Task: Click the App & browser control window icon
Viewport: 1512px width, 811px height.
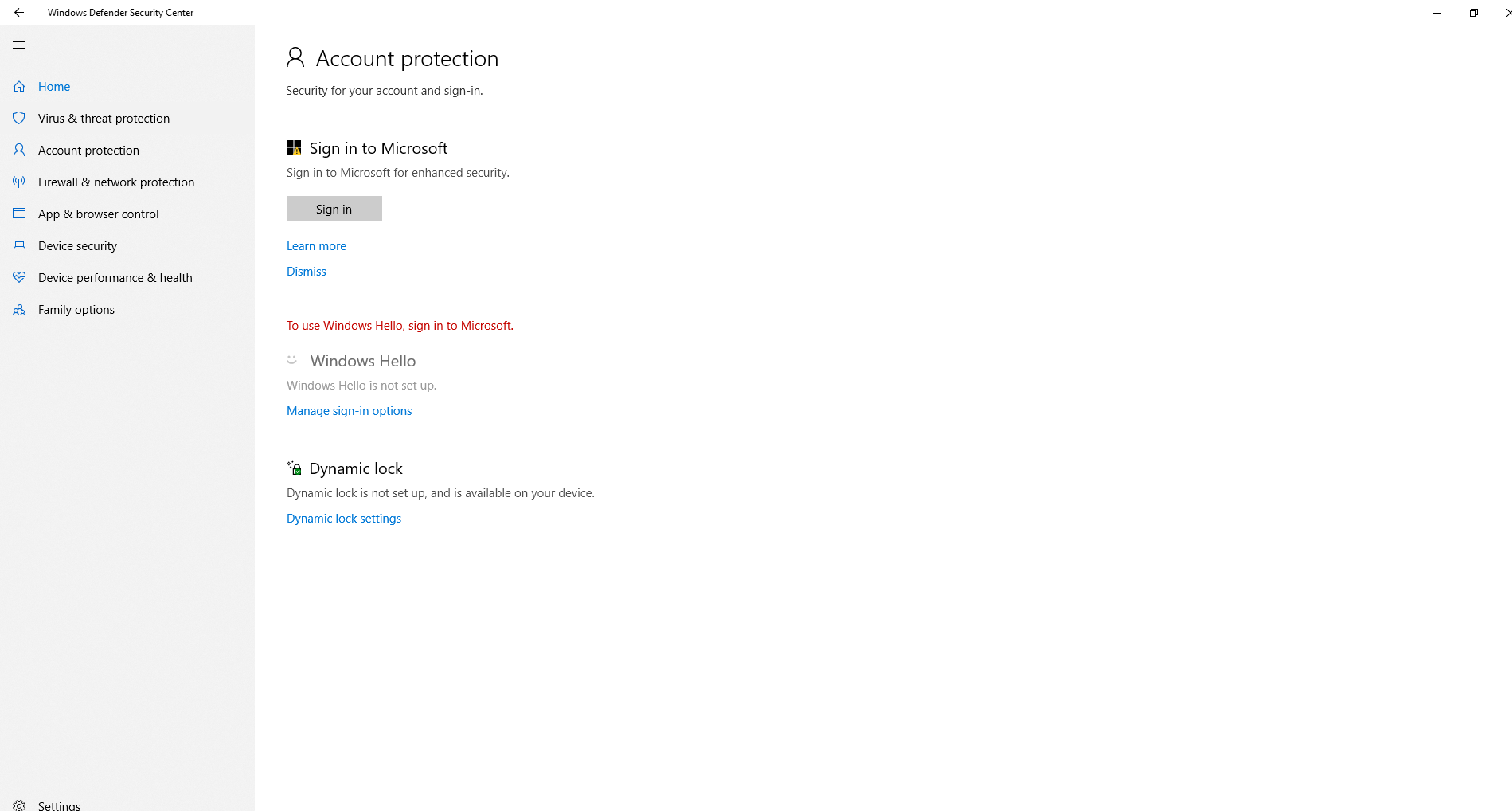Action: tap(19, 214)
